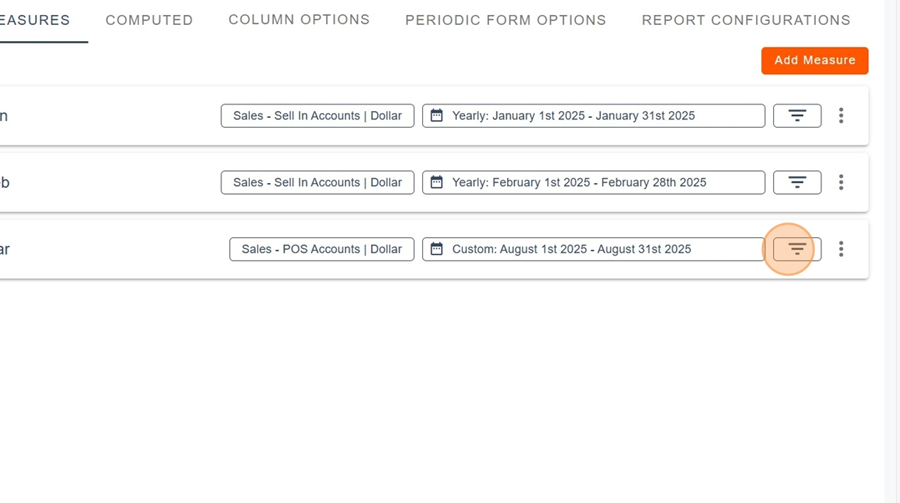The width and height of the screenshot is (900, 503).
Task: Open filter for February measure row
Action: pyautogui.click(x=797, y=182)
